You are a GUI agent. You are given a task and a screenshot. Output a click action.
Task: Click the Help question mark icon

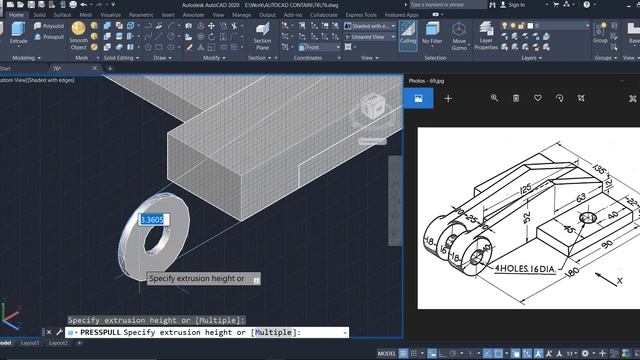[587, 5]
